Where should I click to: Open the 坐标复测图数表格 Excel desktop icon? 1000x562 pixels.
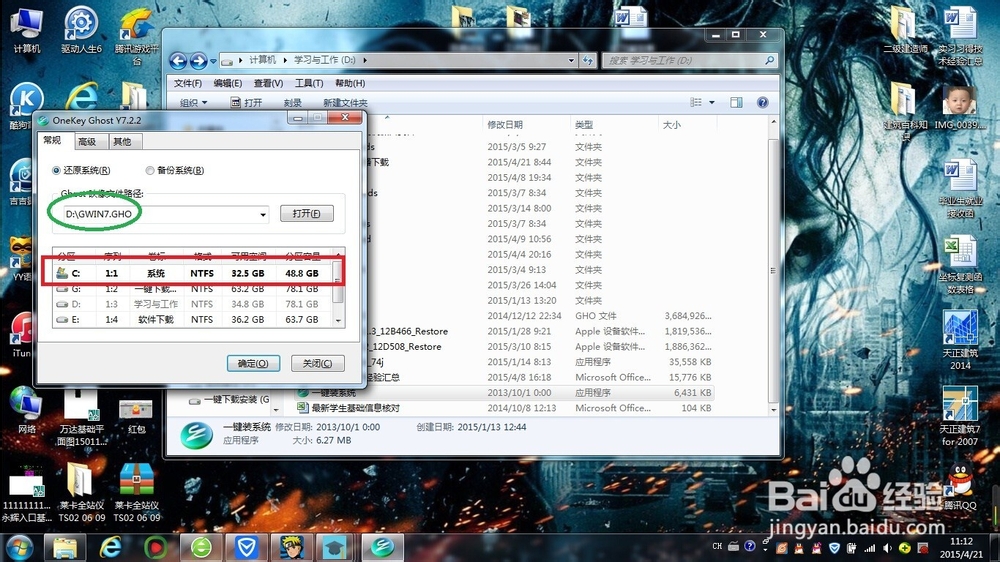(x=960, y=264)
